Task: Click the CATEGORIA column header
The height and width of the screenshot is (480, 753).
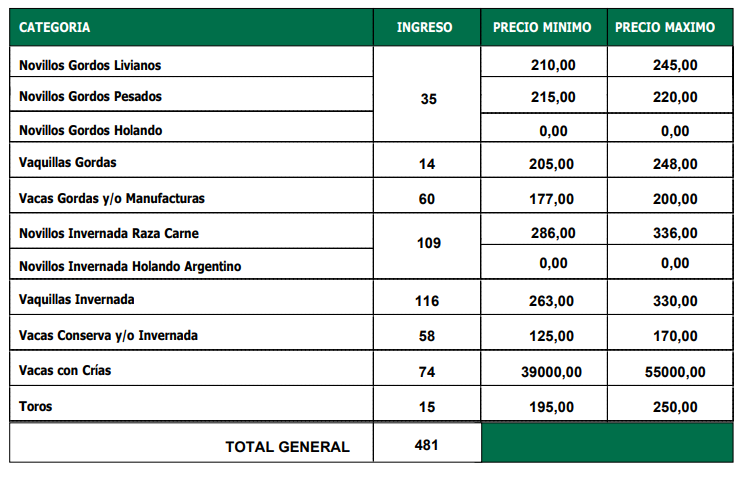Action: [55, 27]
